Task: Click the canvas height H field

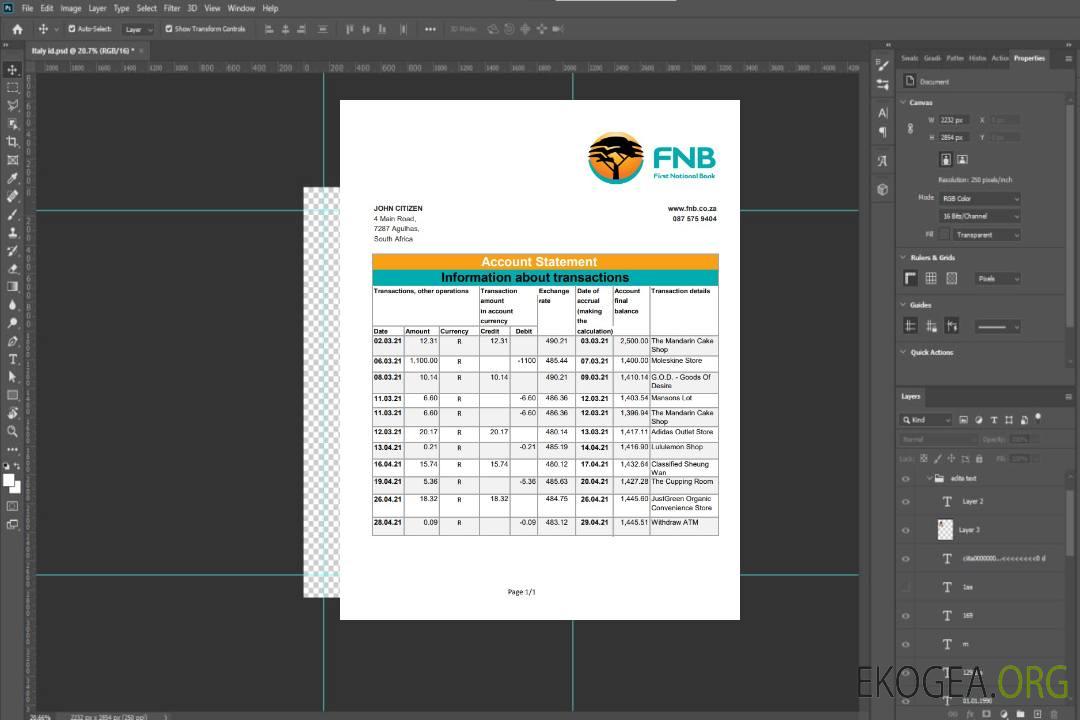Action: (x=954, y=138)
